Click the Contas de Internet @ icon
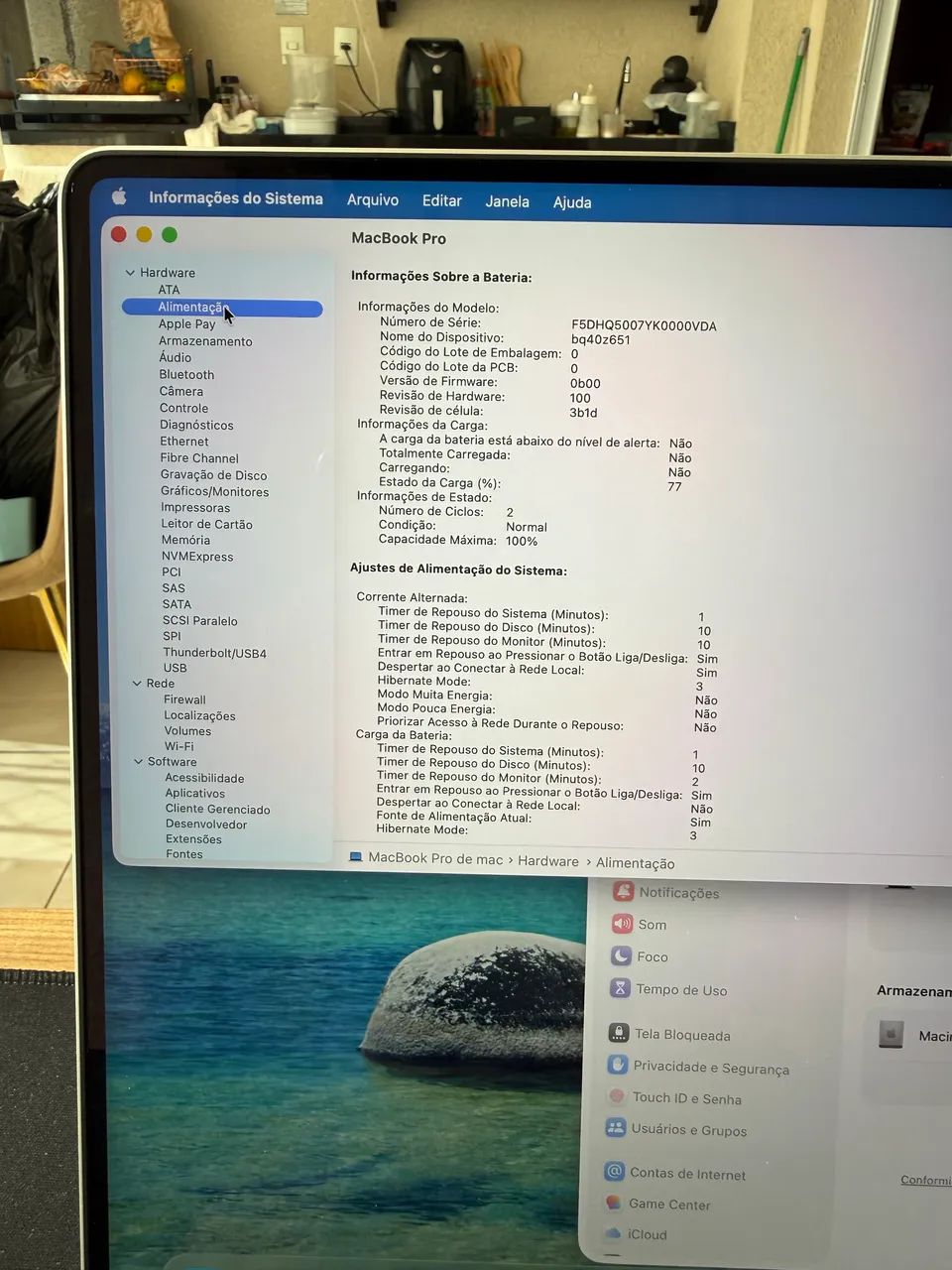Screen dimensions: 952x1270 point(614,1172)
